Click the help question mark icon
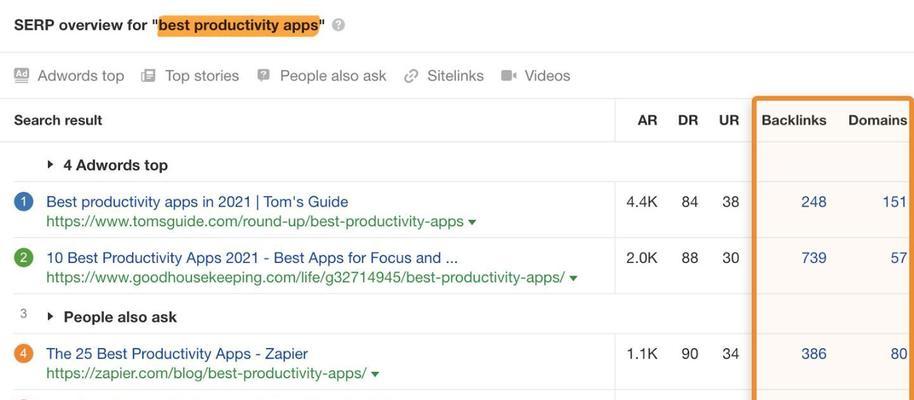 (339, 25)
